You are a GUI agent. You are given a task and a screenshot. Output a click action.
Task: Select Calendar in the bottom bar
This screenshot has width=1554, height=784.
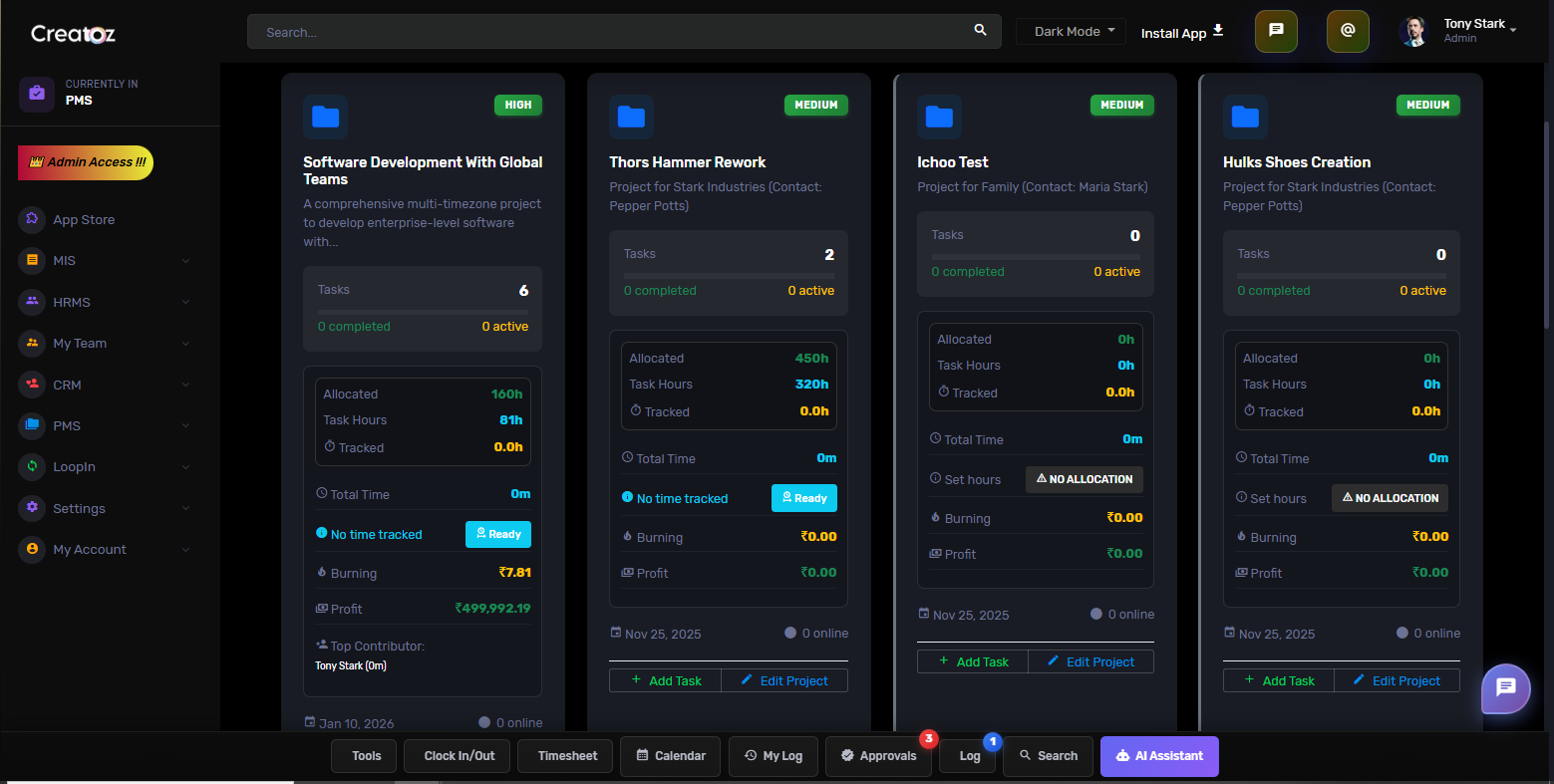tap(670, 756)
